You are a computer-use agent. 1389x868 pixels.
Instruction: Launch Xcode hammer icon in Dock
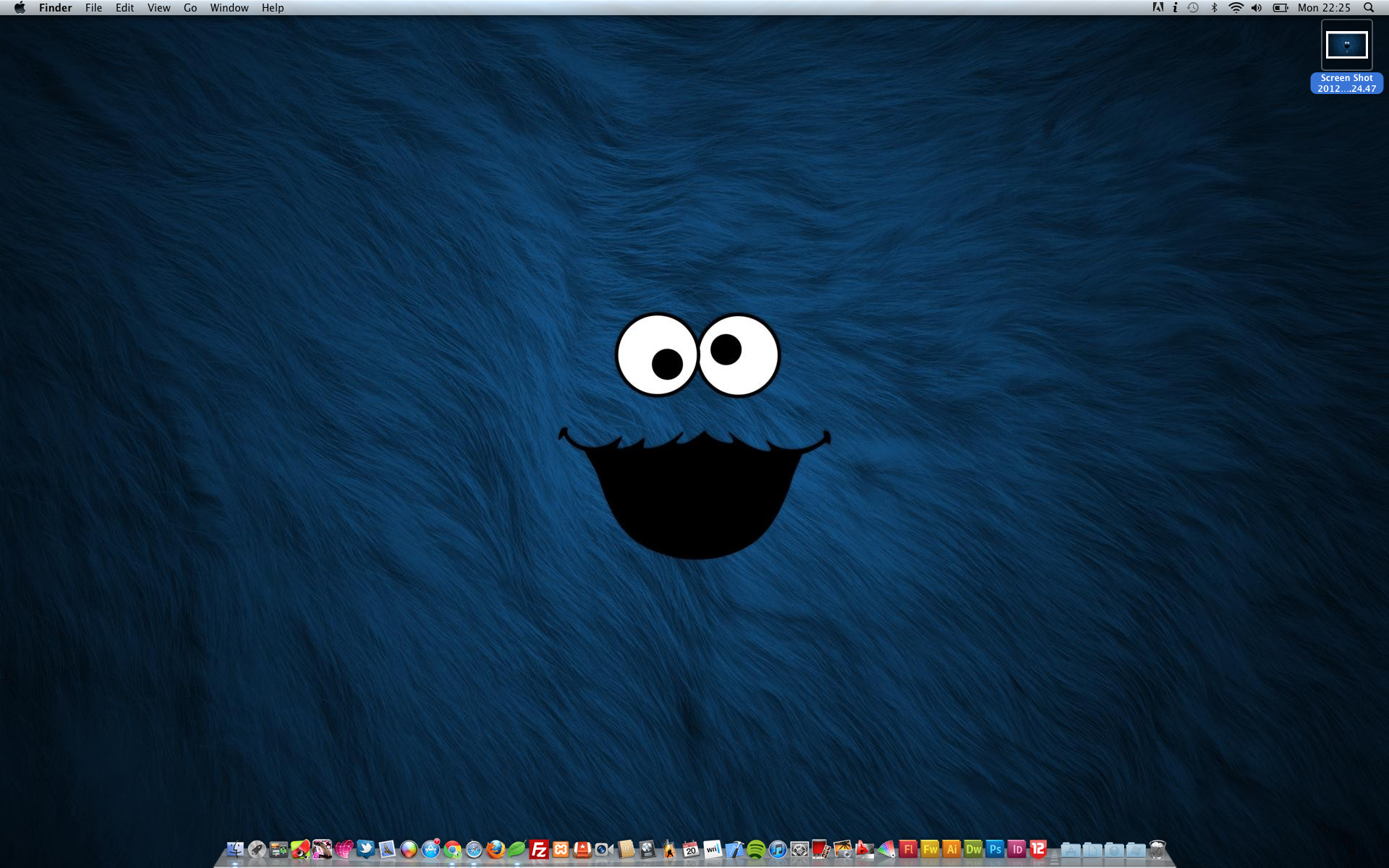point(734,849)
